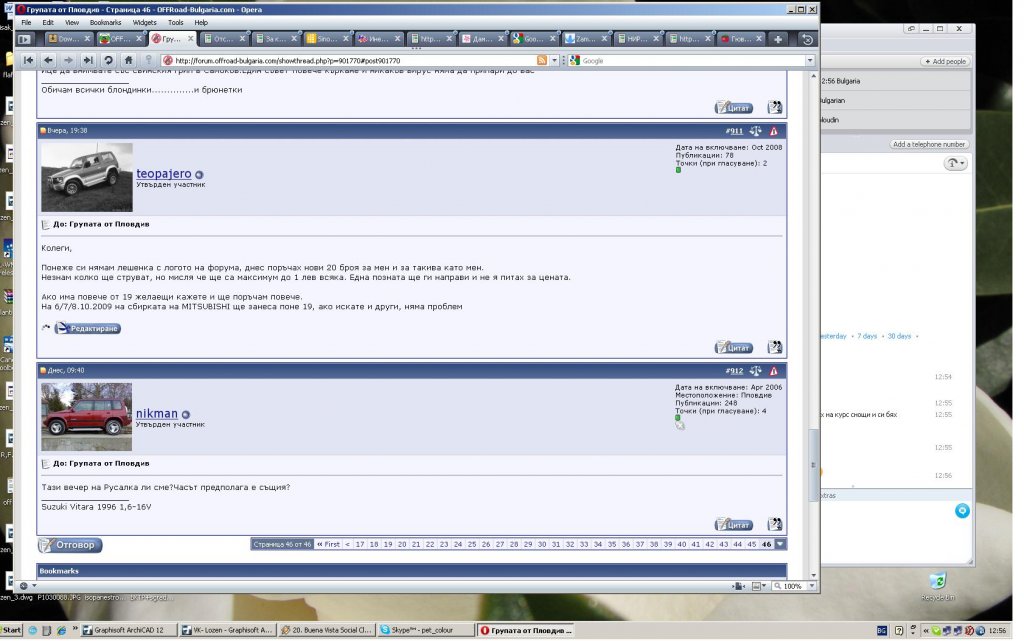1024x641 pixels.
Task: Open teopajero user profile link
Action: tap(163, 174)
